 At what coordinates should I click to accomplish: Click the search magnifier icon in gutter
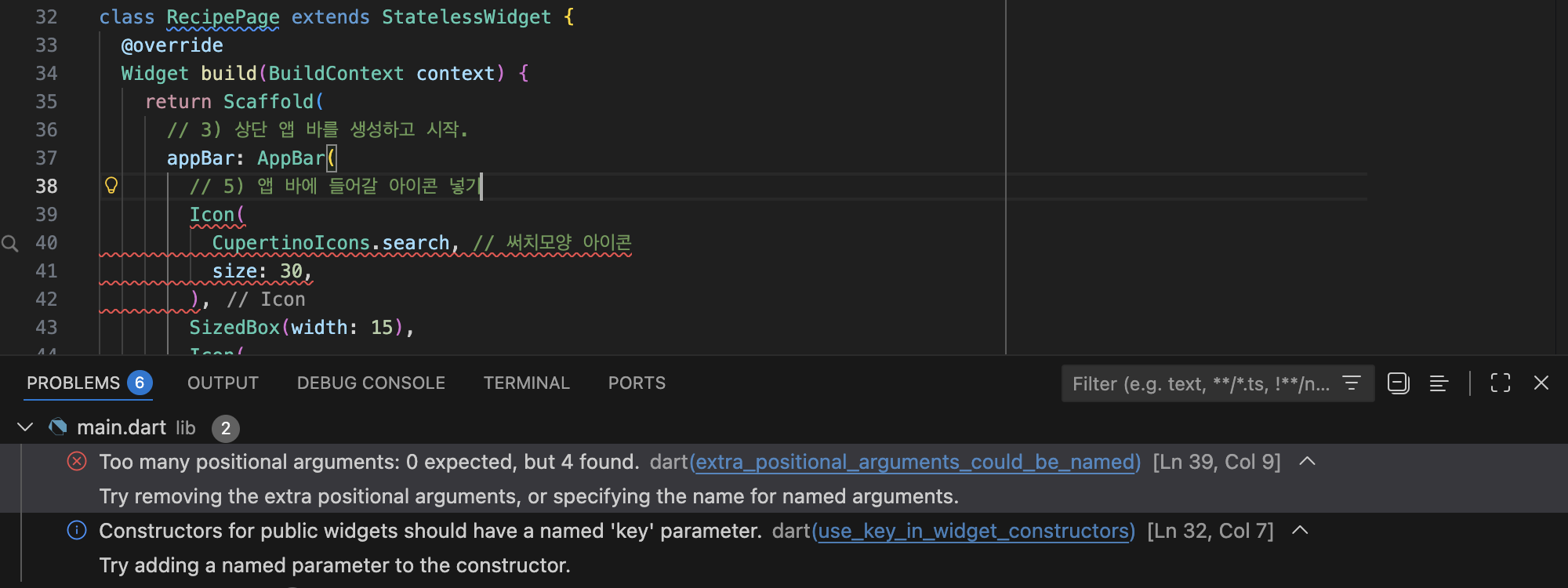click(x=10, y=243)
